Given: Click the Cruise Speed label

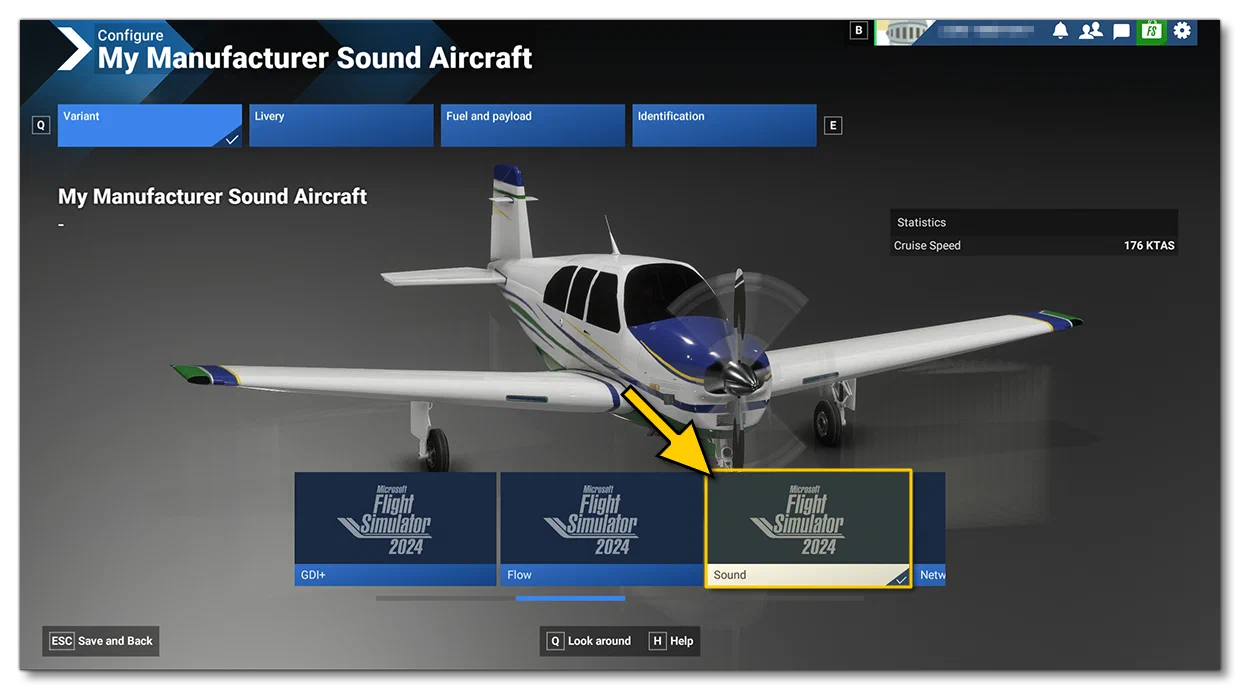Looking at the screenshot, I should click(927, 245).
